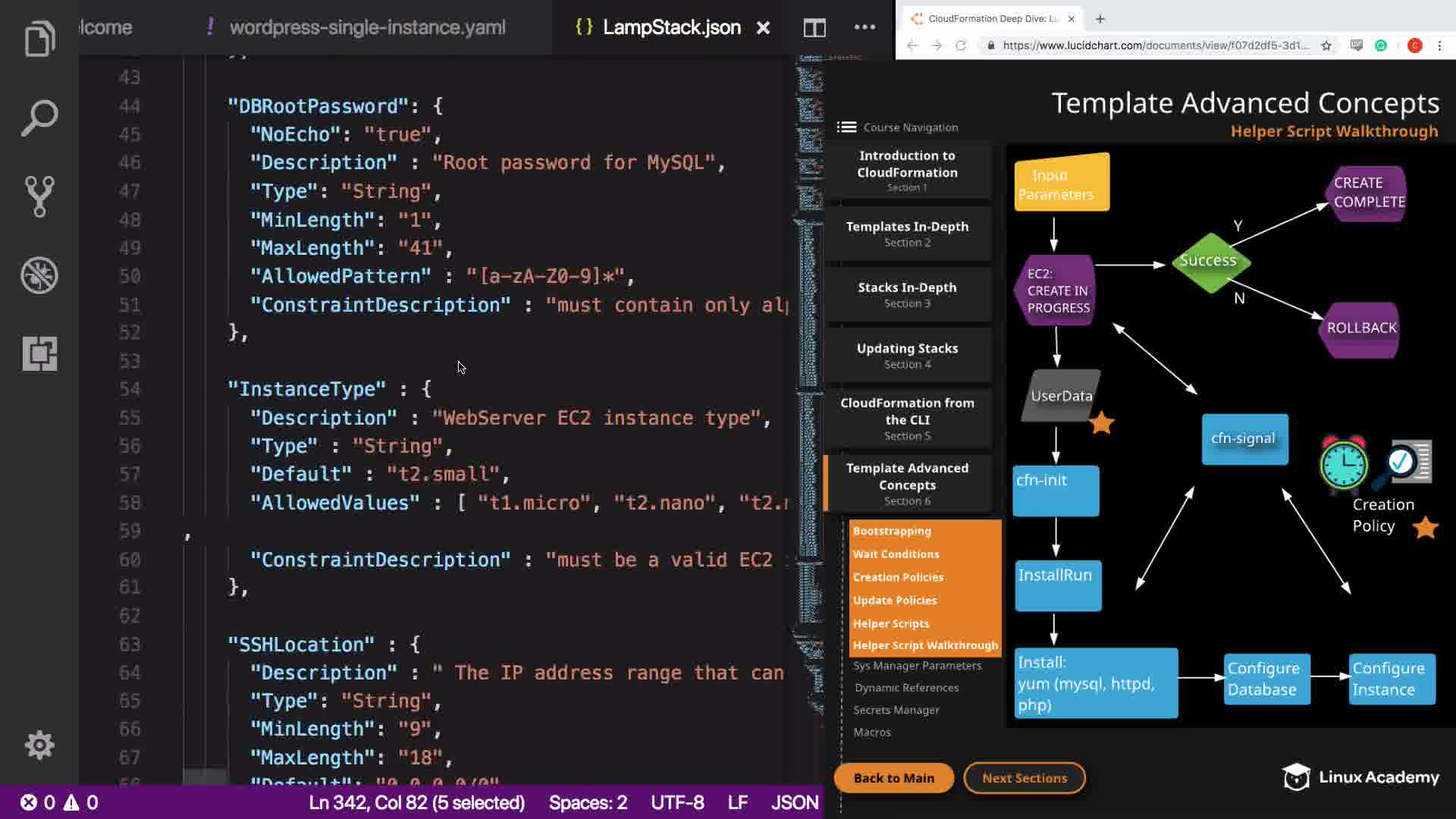Open the editor More Actions ellipsis
The height and width of the screenshot is (819, 1456).
tap(864, 27)
